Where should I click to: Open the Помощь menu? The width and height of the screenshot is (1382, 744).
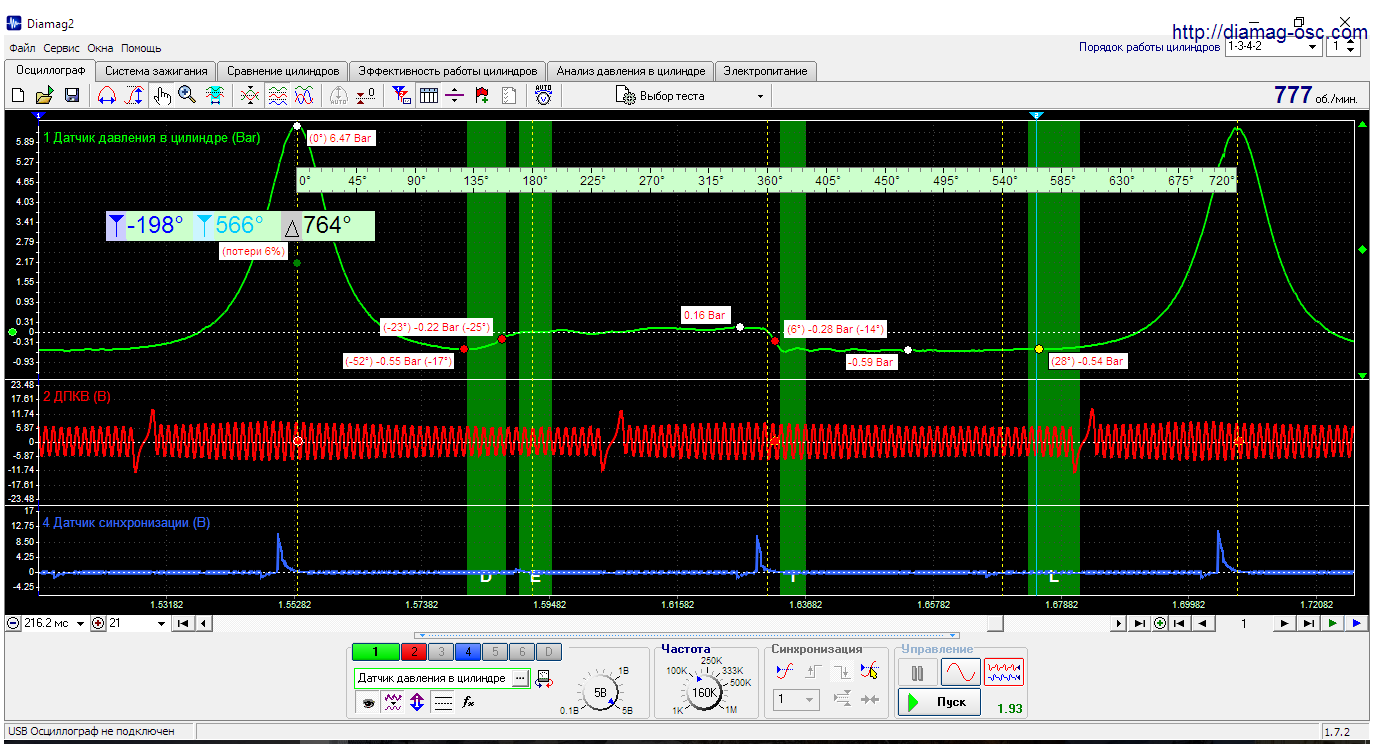click(141, 48)
